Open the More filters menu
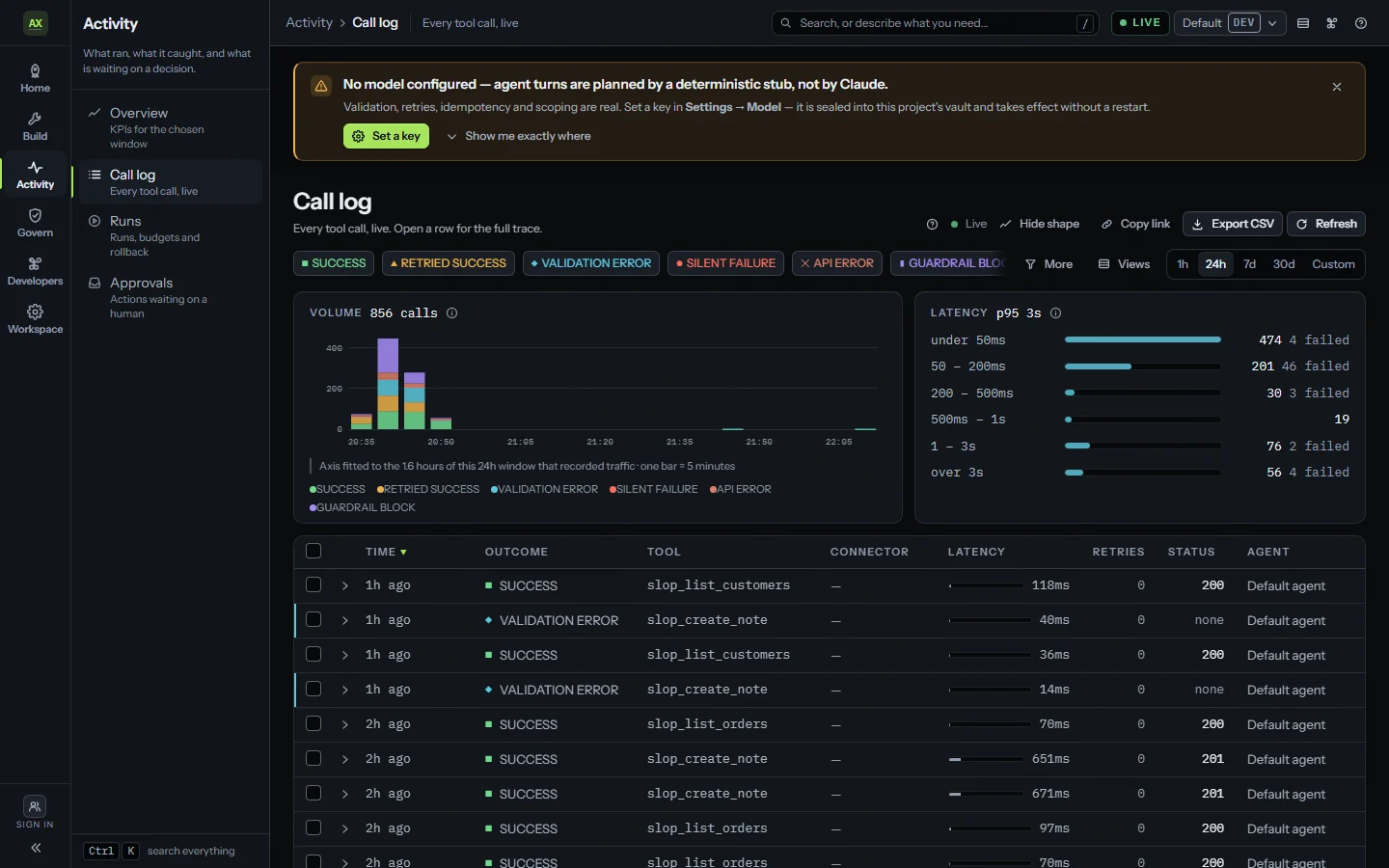 (x=1049, y=264)
